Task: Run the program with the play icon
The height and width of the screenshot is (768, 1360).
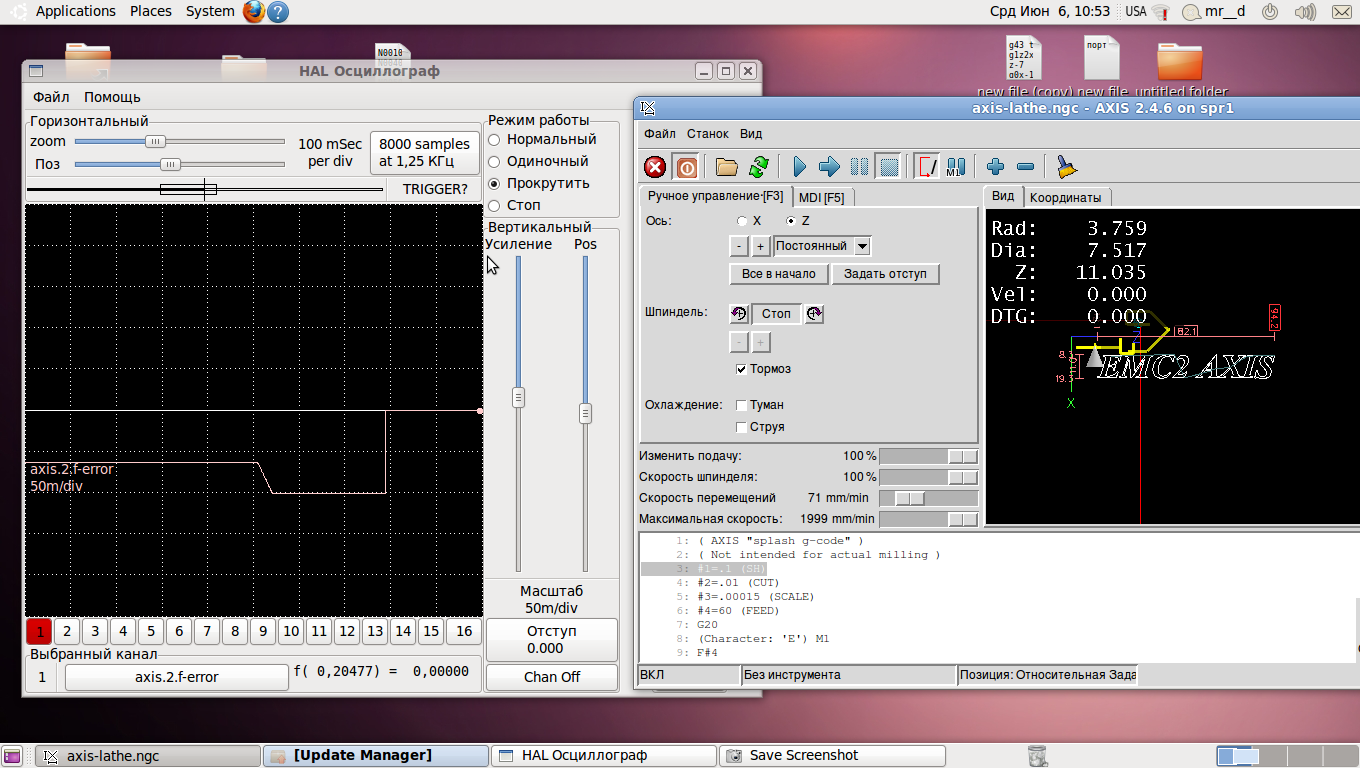Action: coord(799,167)
